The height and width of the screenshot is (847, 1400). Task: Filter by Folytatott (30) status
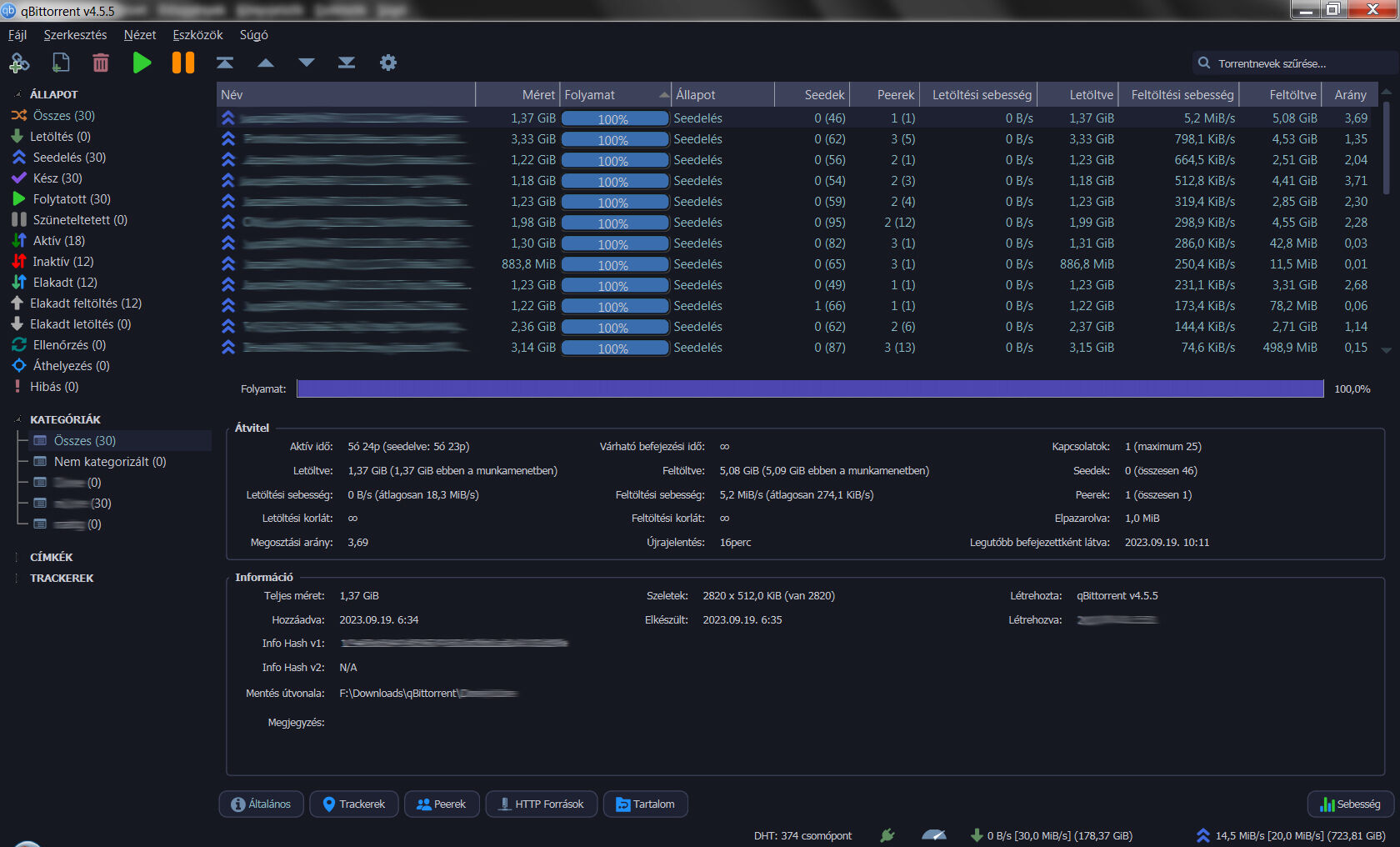tap(61, 199)
